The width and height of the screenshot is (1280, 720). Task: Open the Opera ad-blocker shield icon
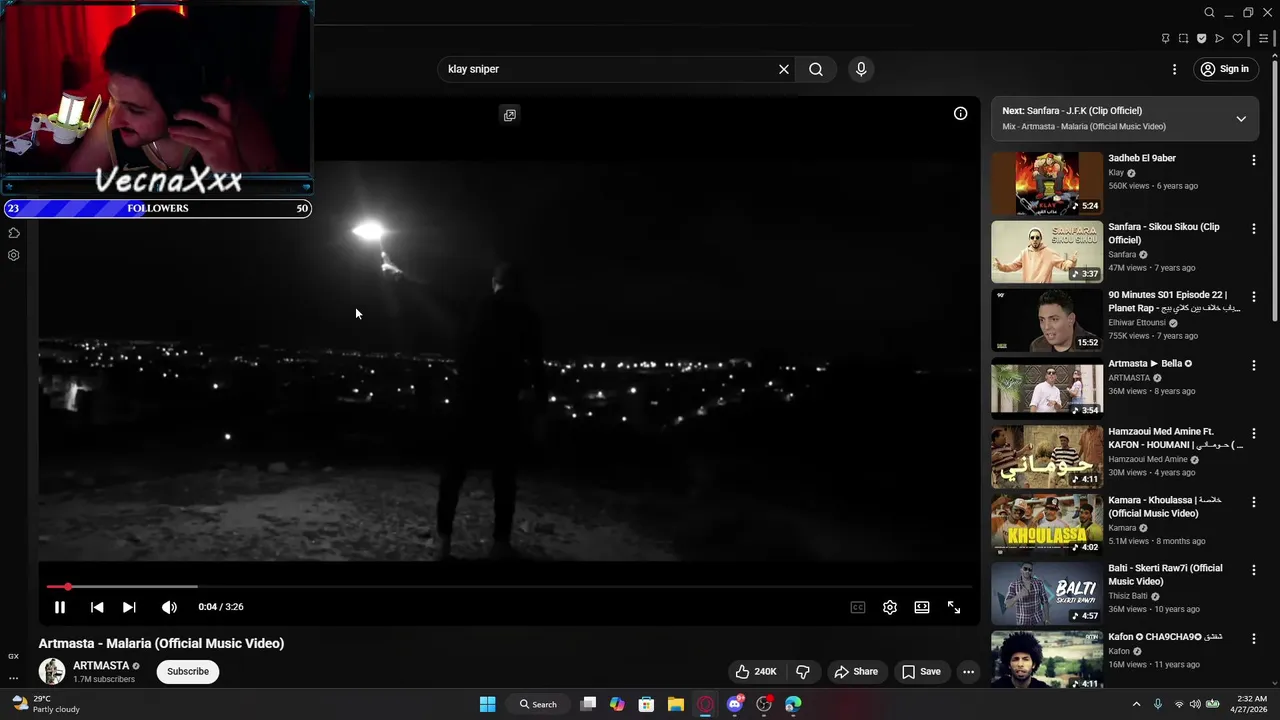(x=1201, y=39)
